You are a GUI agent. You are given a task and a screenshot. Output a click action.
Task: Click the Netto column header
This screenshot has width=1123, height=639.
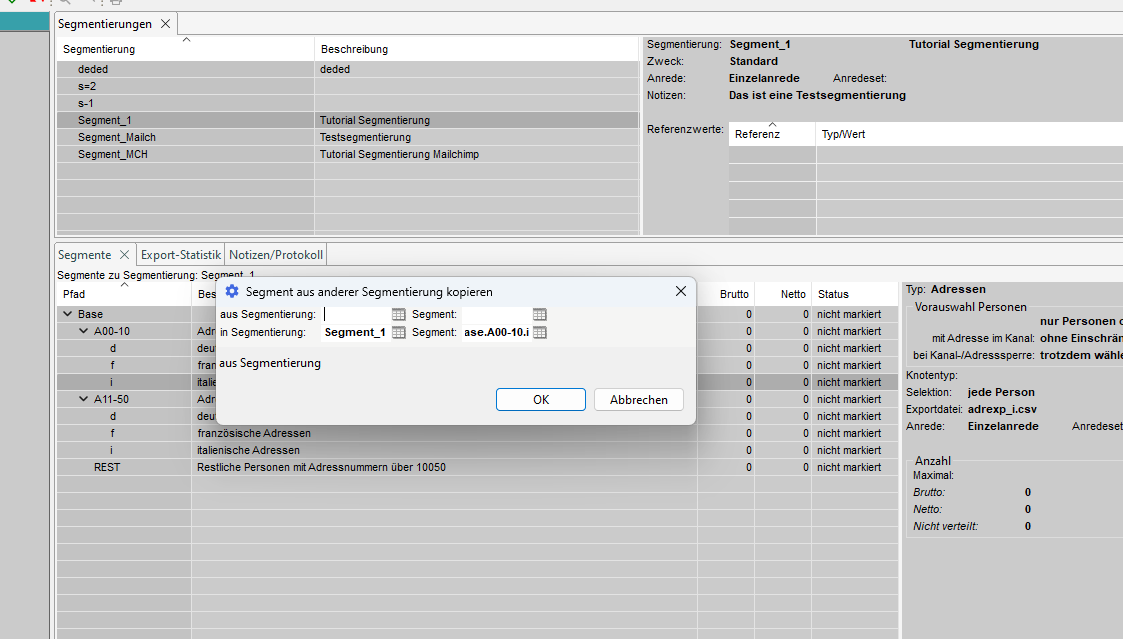792,294
